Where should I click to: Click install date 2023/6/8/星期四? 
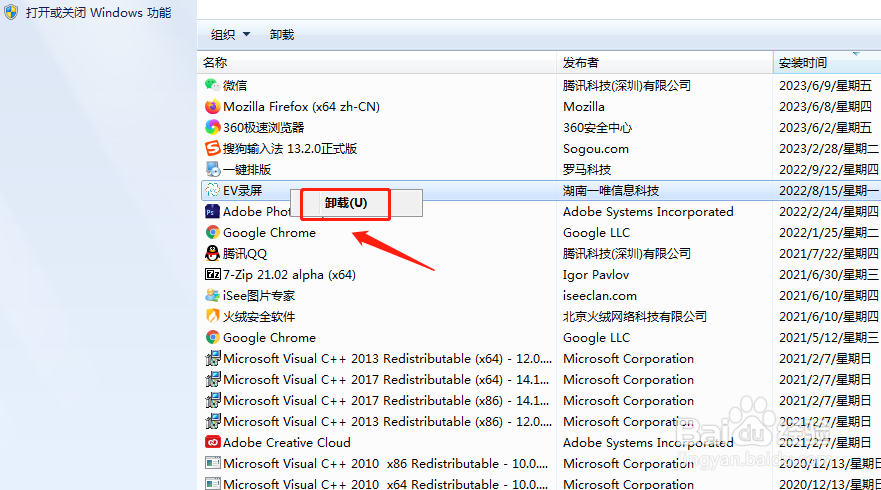[825, 106]
